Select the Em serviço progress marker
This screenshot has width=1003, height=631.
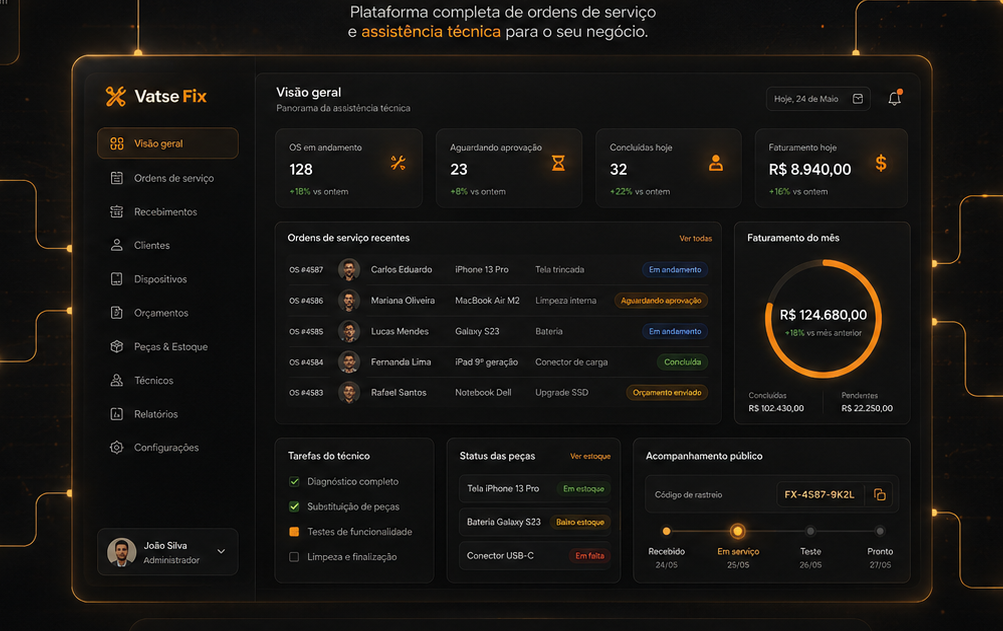pos(738,531)
